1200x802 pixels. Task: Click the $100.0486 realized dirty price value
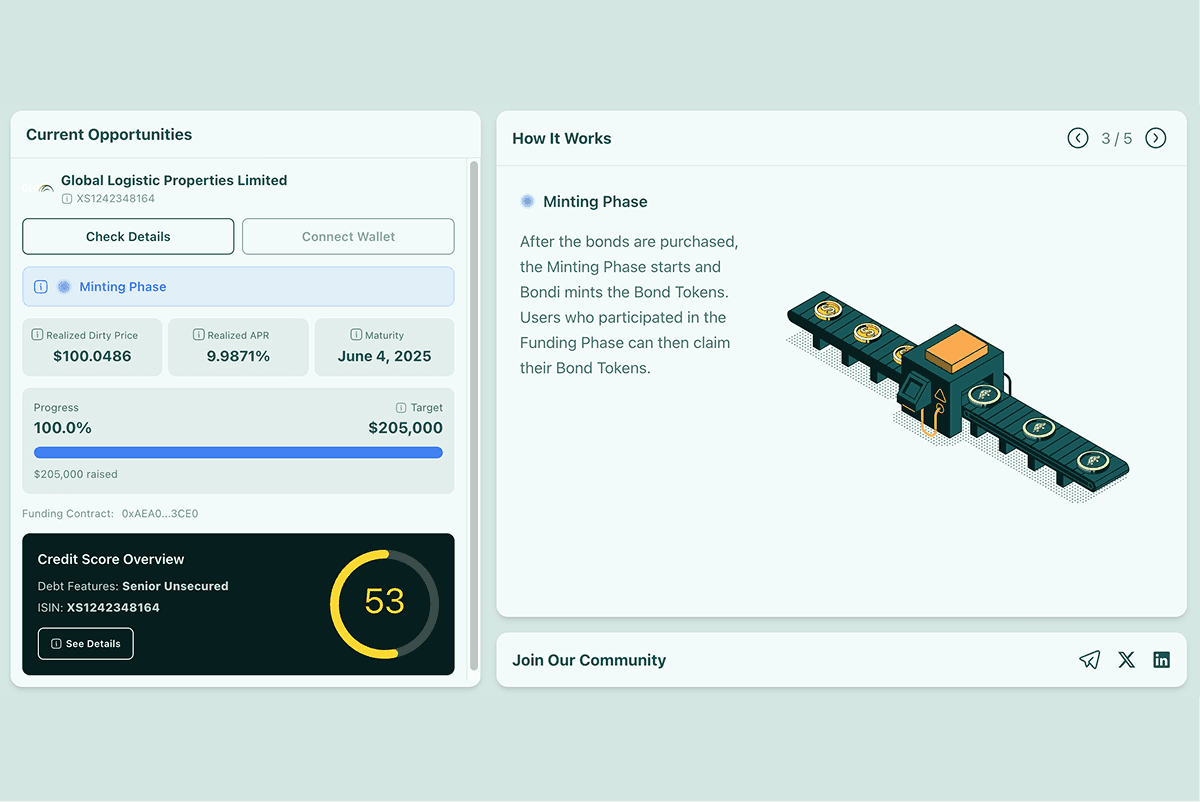click(92, 356)
